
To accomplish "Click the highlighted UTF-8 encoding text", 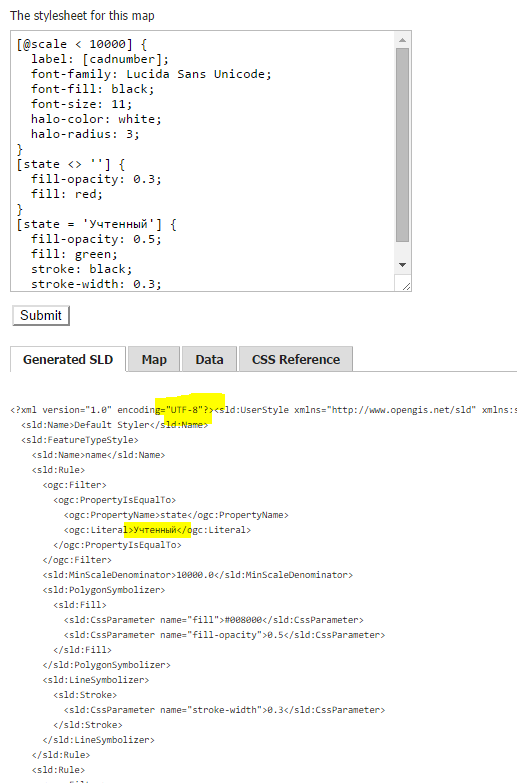I will (x=186, y=410).
